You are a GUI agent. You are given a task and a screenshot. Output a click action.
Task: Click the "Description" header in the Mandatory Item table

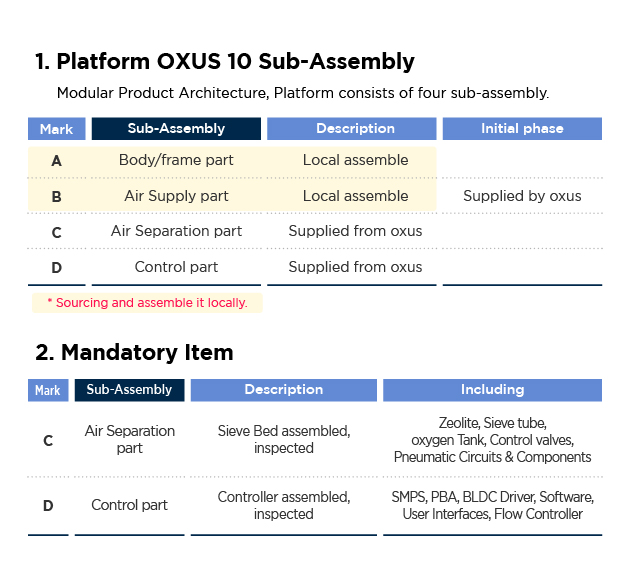(284, 390)
